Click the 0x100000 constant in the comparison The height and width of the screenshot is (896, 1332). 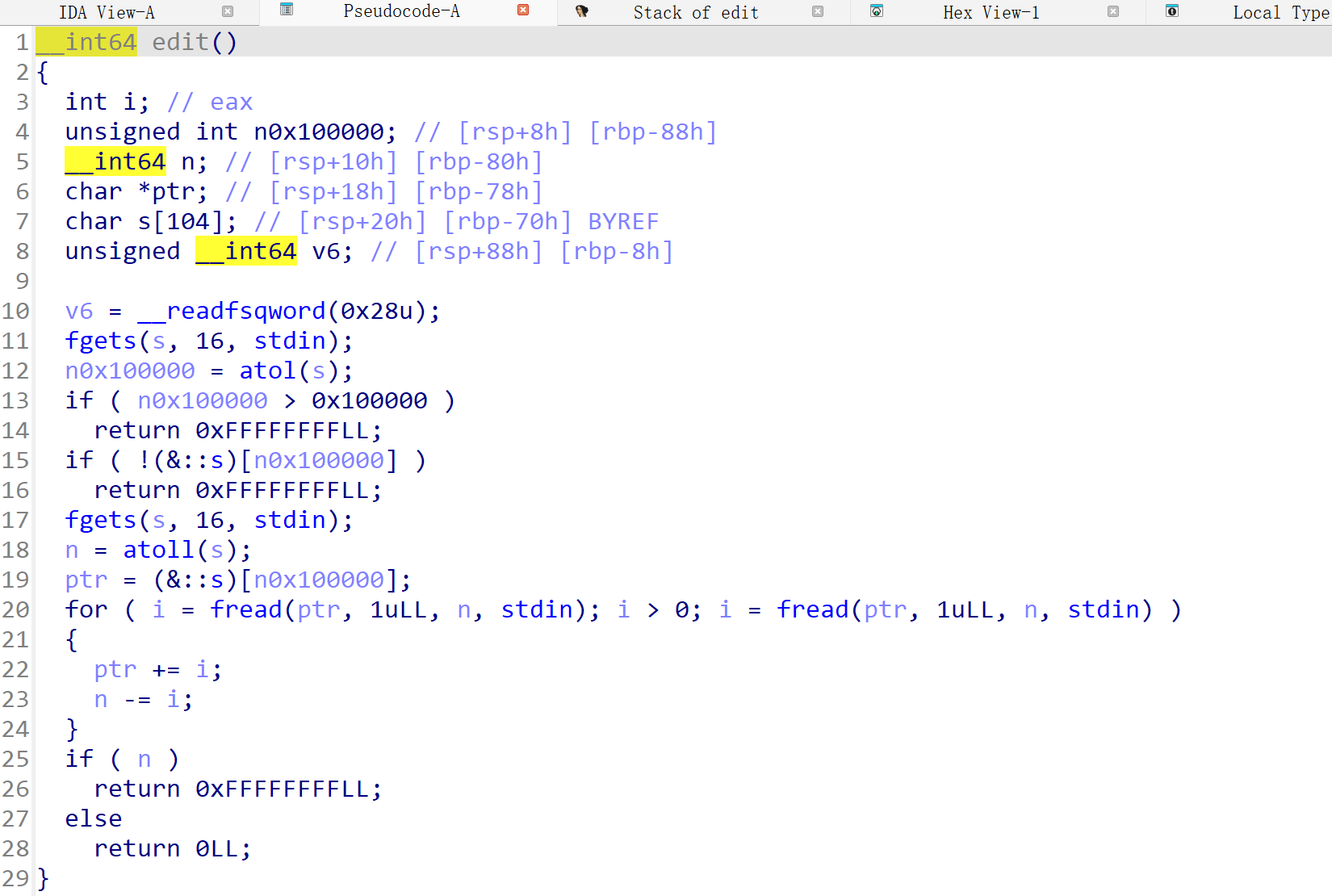[x=370, y=400]
